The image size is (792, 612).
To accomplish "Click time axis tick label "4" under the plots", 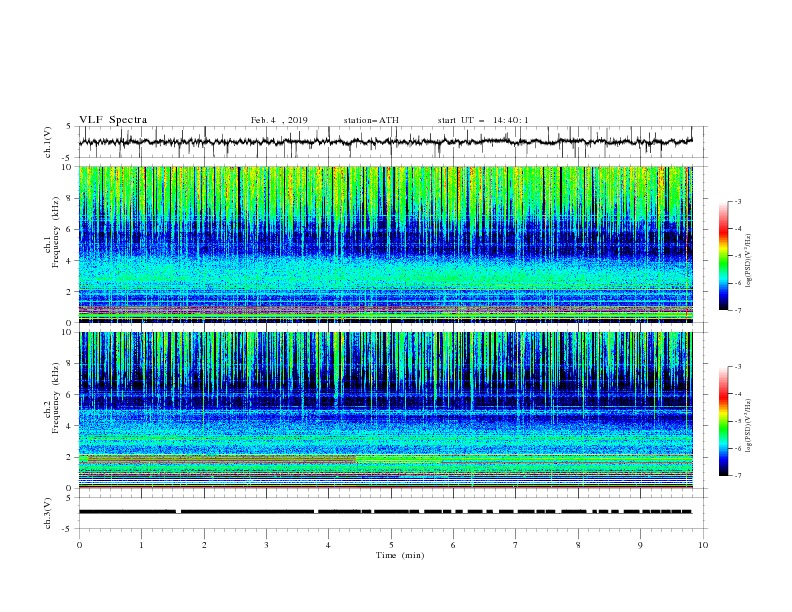I will coord(329,545).
